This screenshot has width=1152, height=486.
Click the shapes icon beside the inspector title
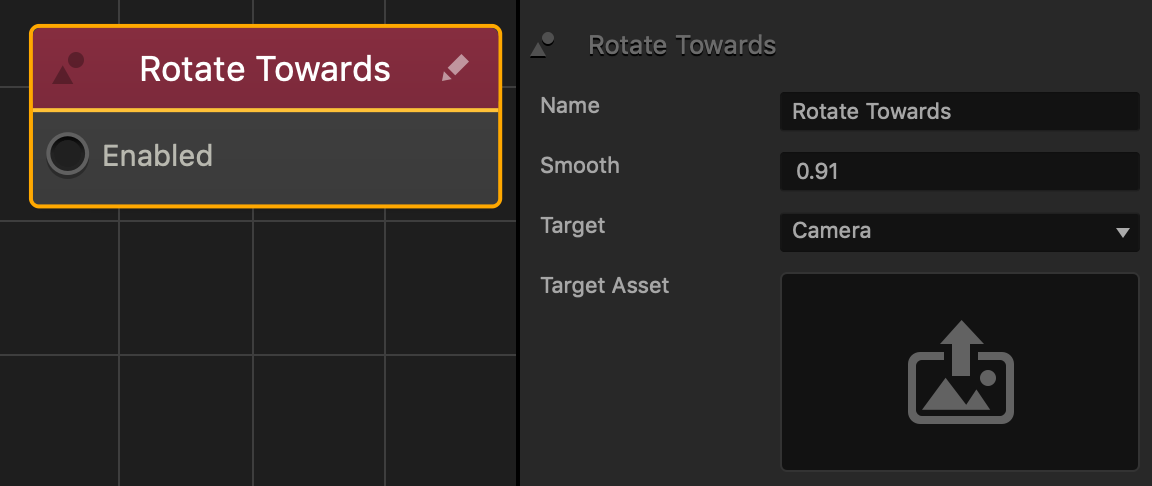tap(542, 45)
